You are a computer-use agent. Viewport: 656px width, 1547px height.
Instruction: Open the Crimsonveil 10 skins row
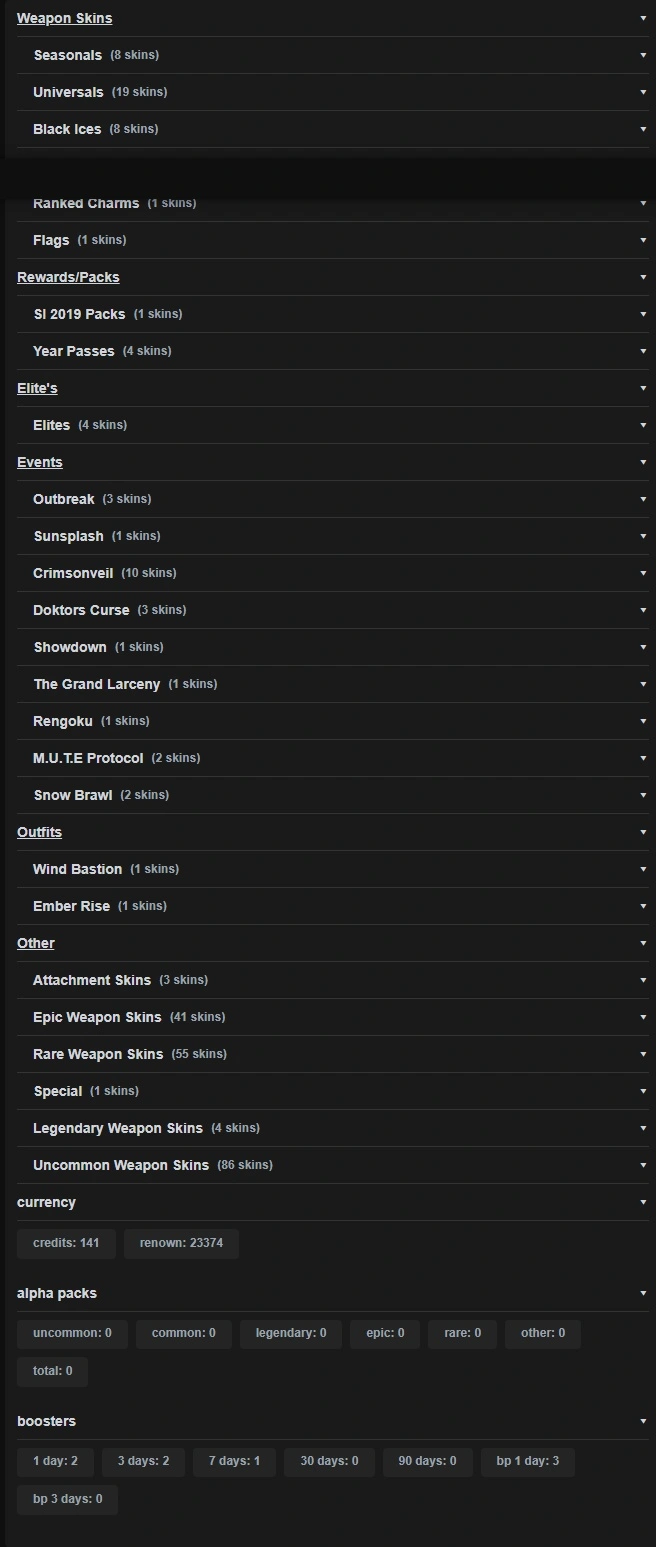333,573
